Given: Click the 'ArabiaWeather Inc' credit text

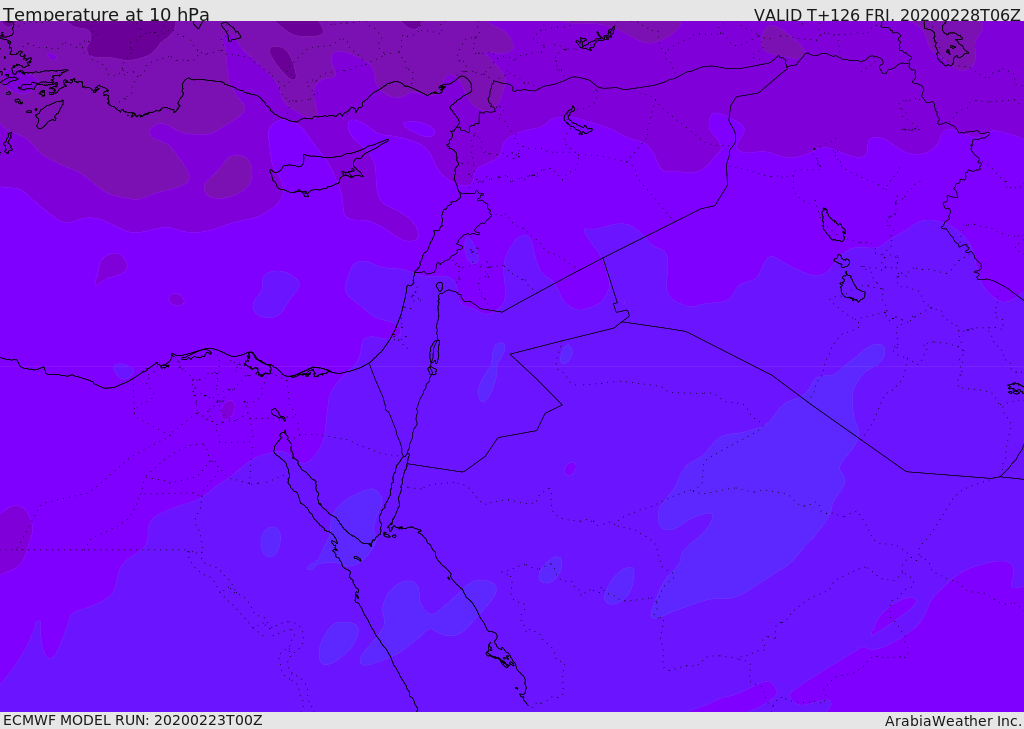Looking at the screenshot, I should point(951,721).
